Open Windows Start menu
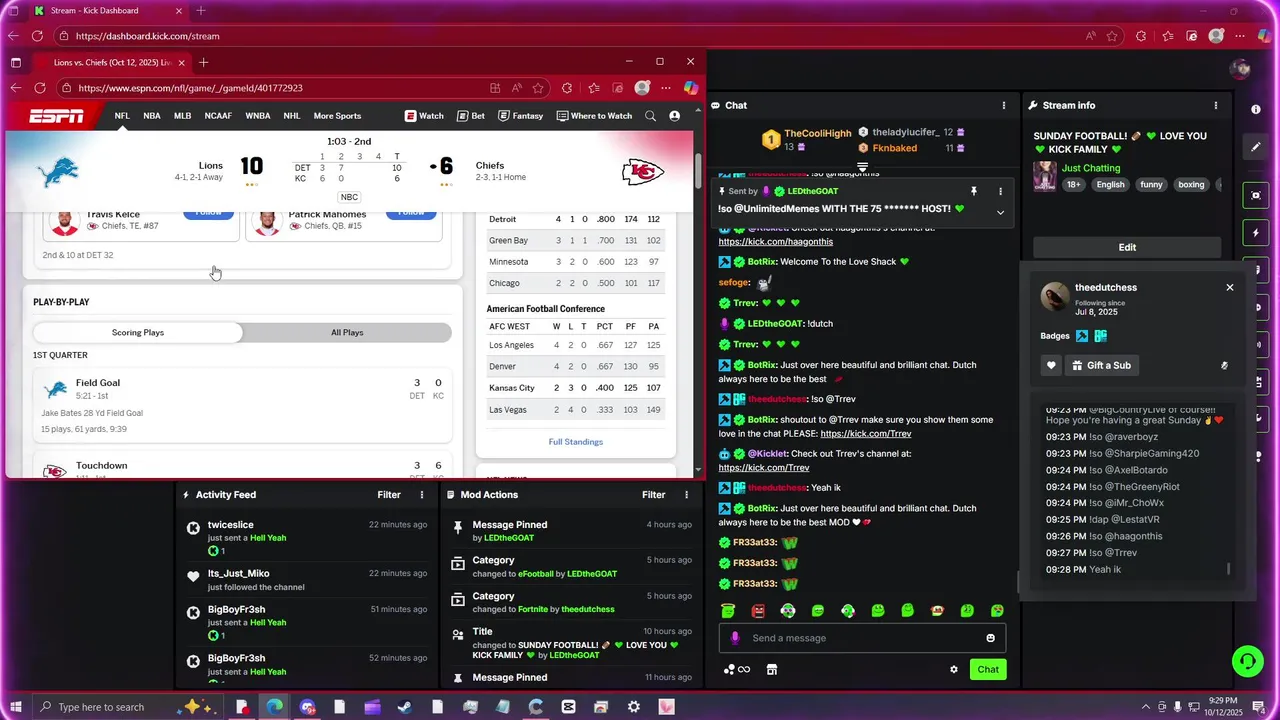 [15, 707]
